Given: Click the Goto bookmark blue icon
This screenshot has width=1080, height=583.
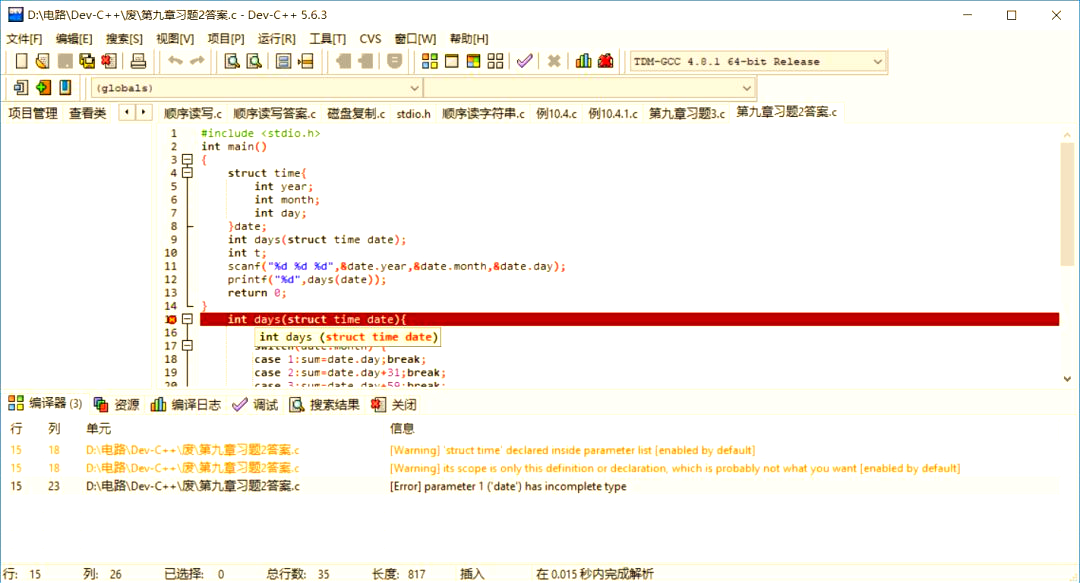Looking at the screenshot, I should tap(65, 88).
